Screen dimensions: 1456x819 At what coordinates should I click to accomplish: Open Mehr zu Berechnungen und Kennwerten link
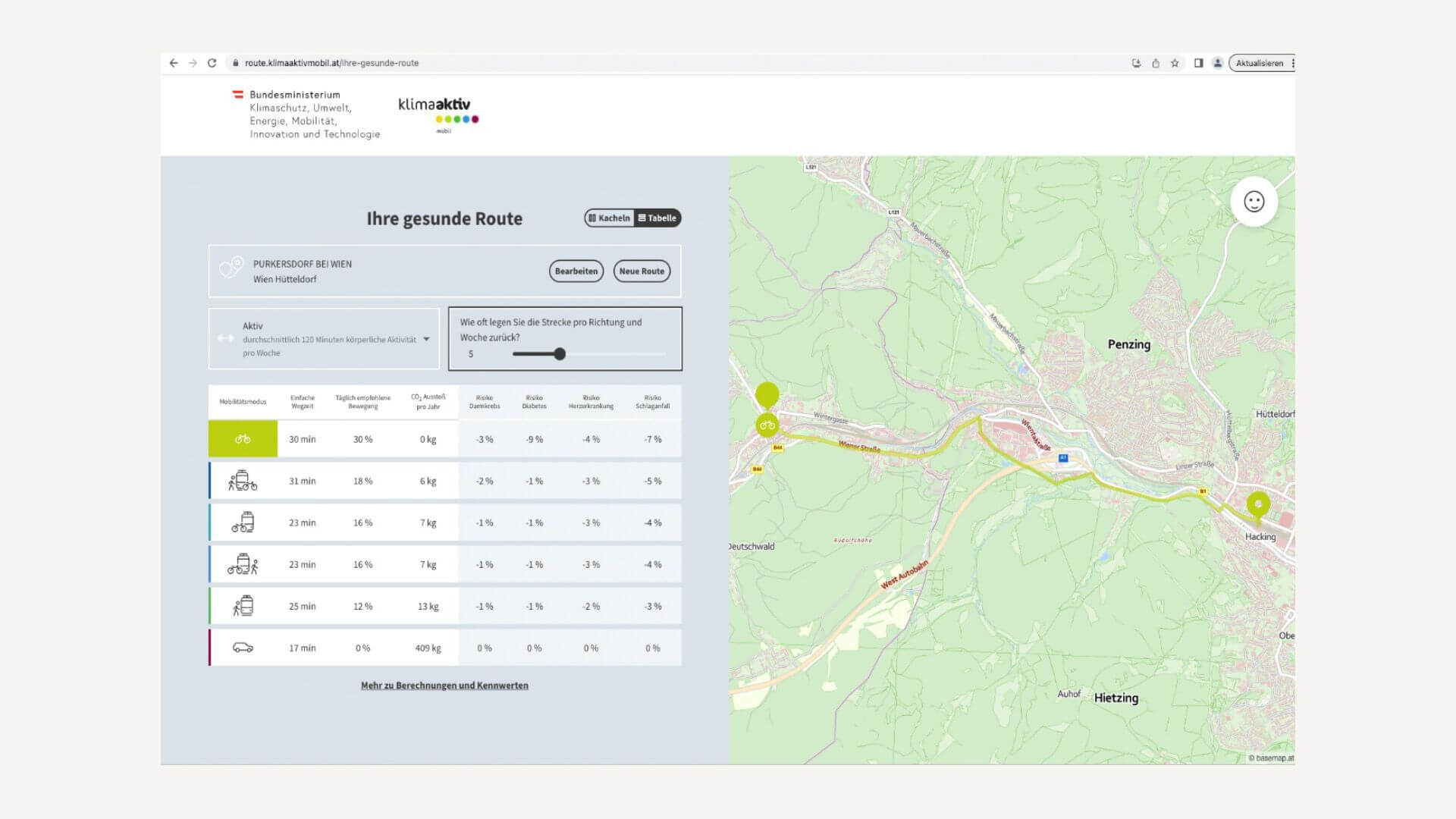point(444,686)
